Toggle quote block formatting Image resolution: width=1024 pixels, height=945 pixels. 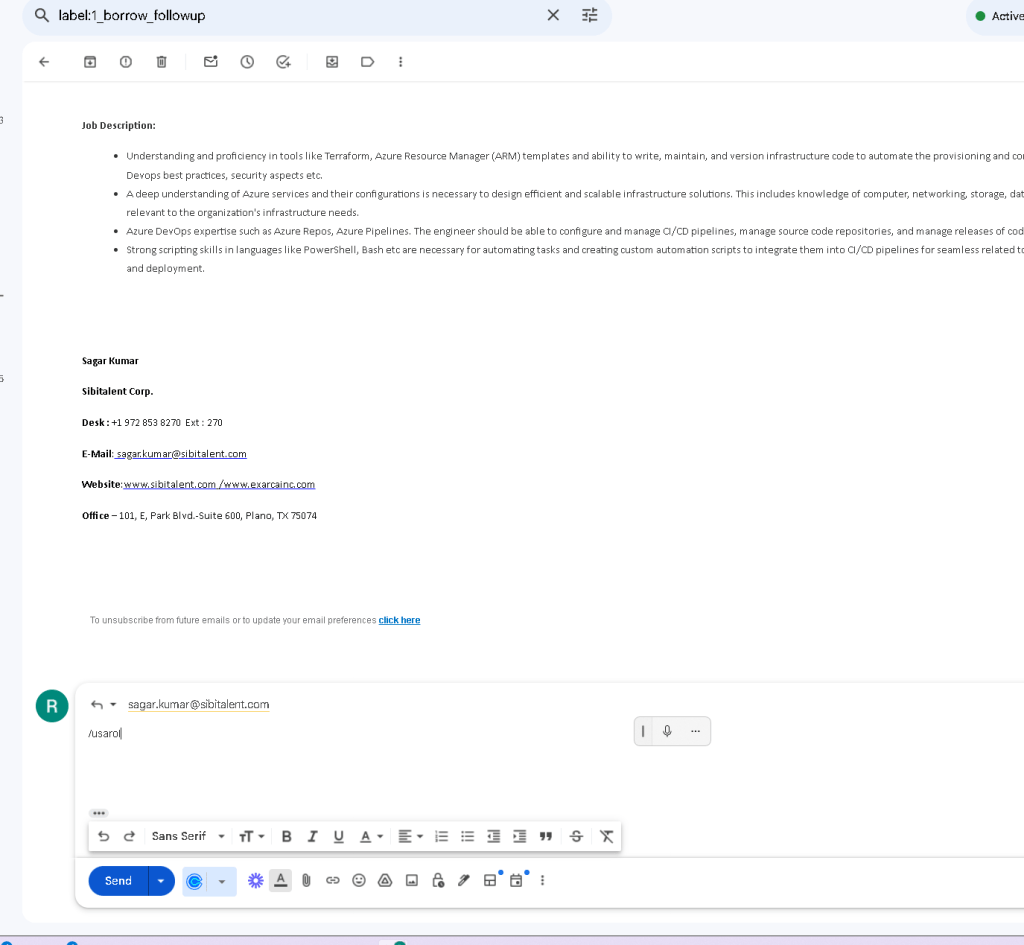[546, 837]
